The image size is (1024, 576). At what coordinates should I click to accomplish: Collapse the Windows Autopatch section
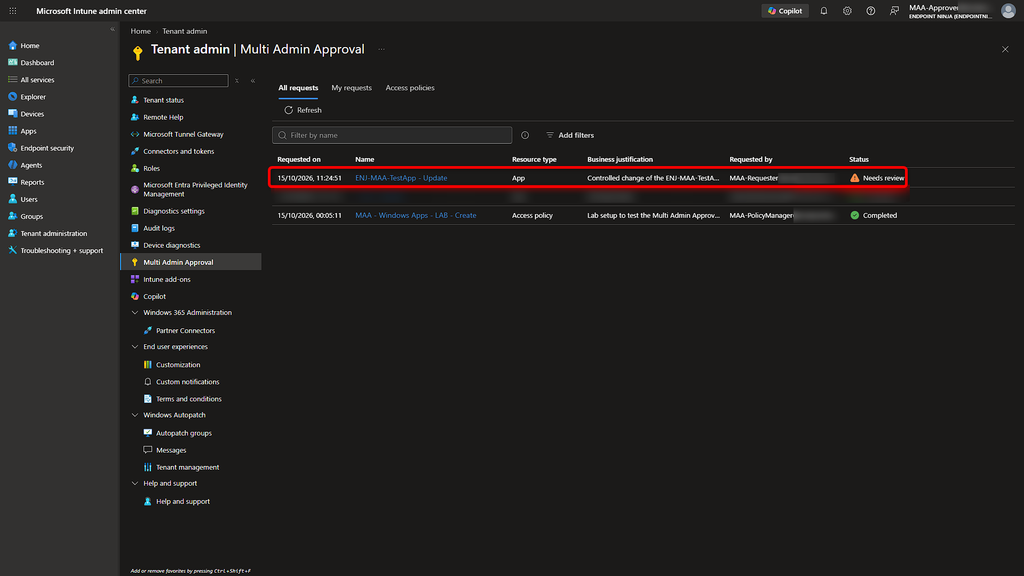pos(135,415)
